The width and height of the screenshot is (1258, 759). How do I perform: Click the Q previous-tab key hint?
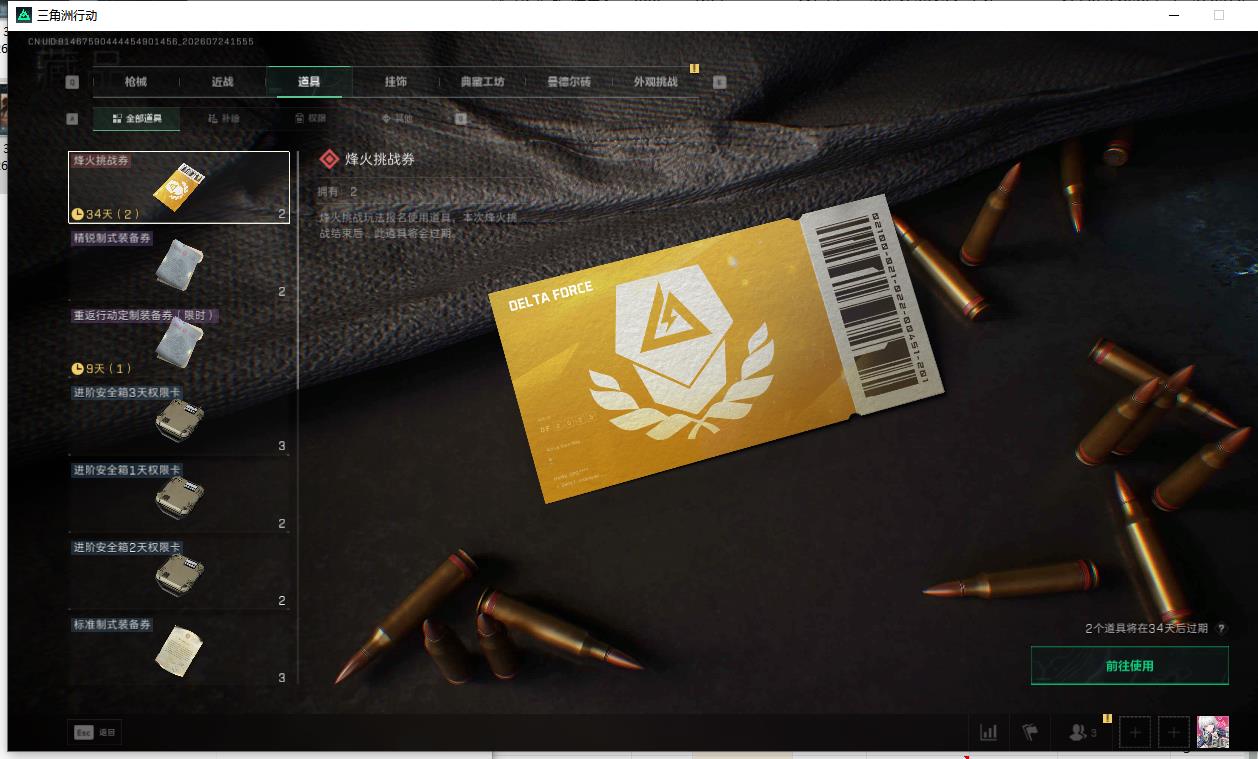pos(72,82)
